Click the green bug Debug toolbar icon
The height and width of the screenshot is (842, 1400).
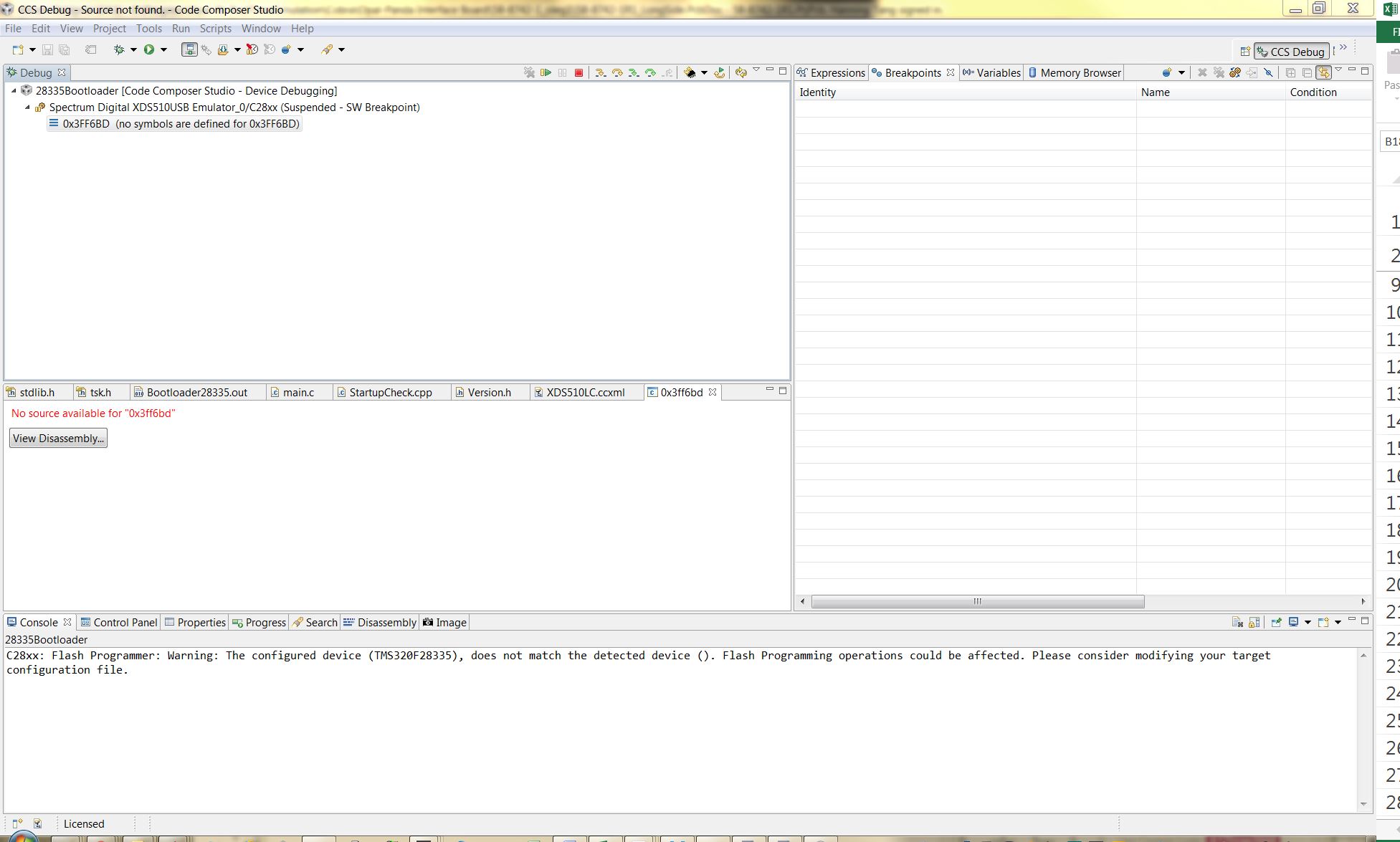(119, 49)
